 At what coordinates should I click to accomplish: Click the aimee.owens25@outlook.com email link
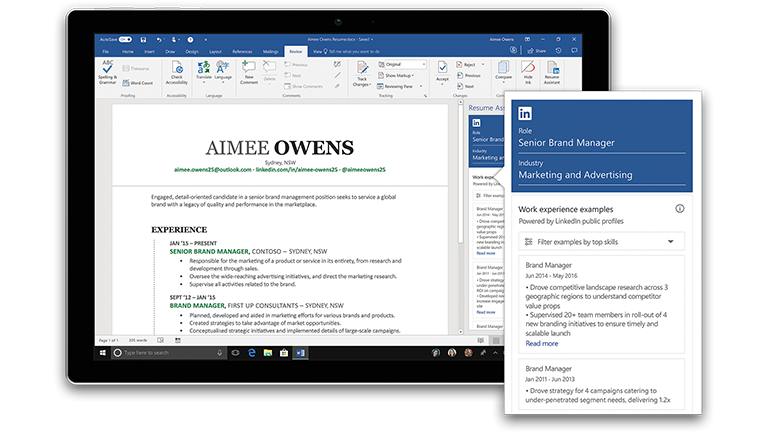(x=213, y=169)
